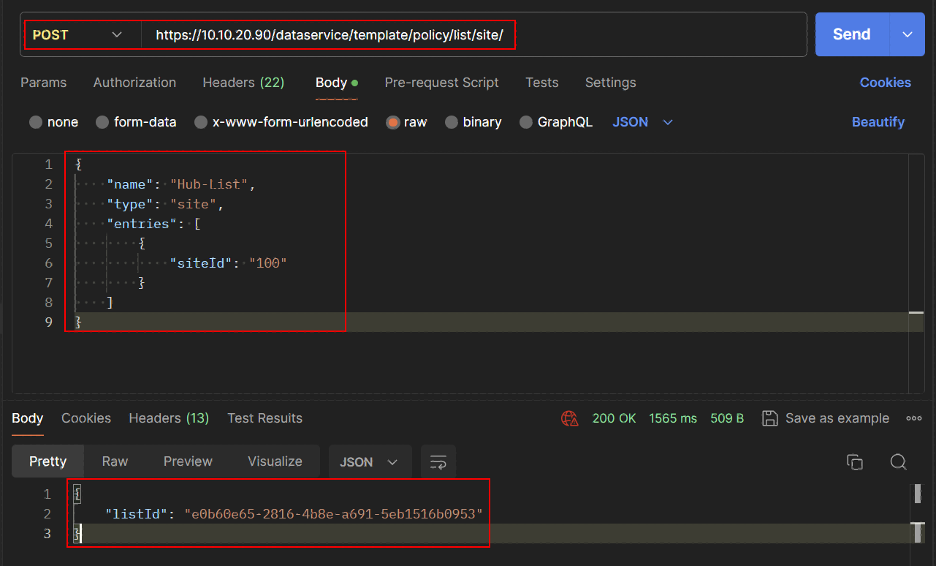Click the network globe icon near status
The image size is (936, 566).
tap(570, 418)
